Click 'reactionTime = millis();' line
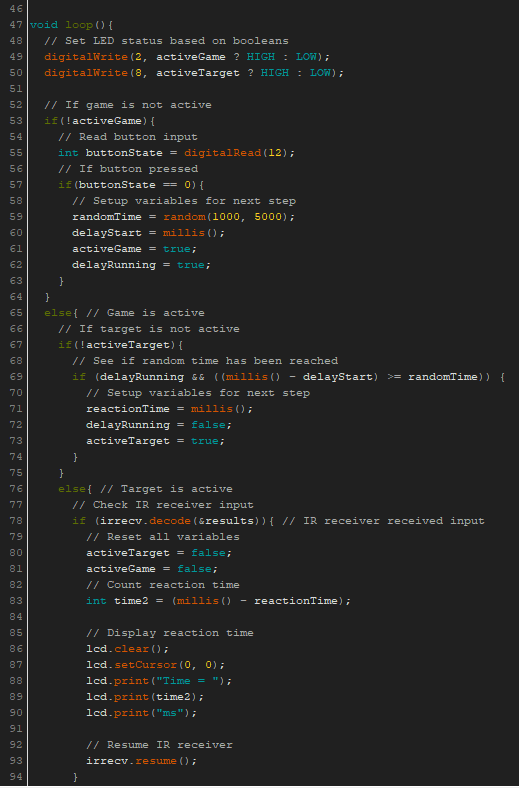 (x=169, y=409)
